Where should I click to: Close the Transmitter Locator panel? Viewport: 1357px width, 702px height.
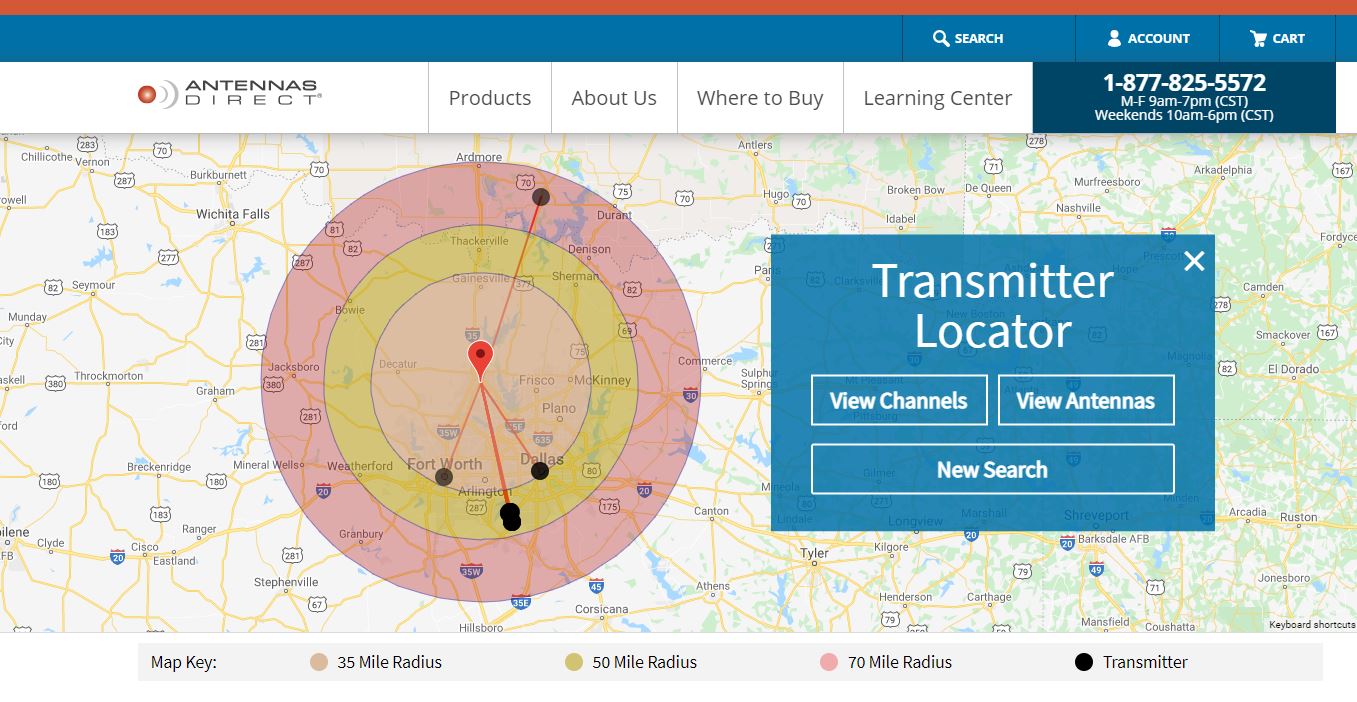(1194, 261)
